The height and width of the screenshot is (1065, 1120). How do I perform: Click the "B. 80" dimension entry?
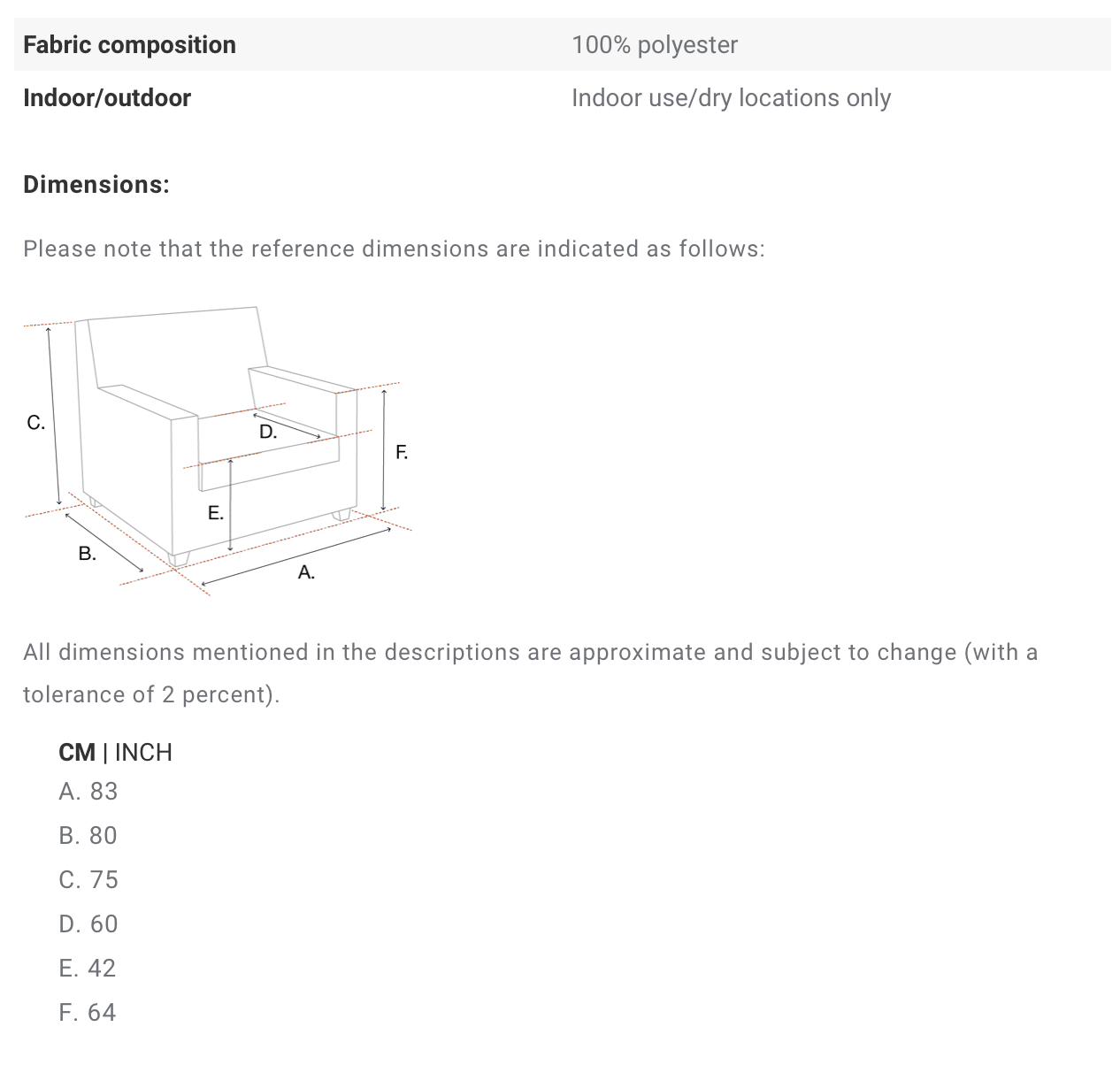tap(88, 835)
